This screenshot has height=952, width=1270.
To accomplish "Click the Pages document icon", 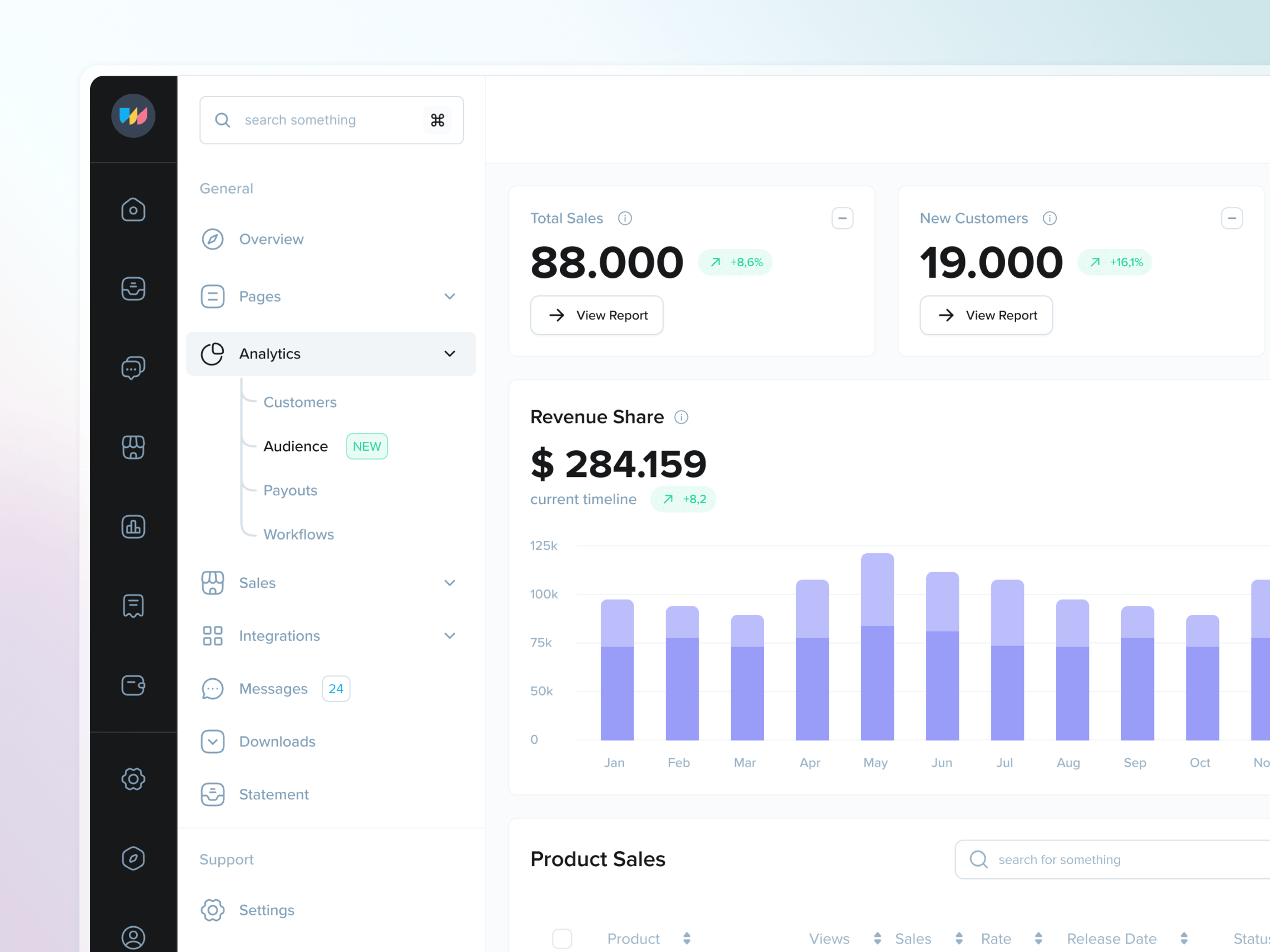I will [x=212, y=296].
